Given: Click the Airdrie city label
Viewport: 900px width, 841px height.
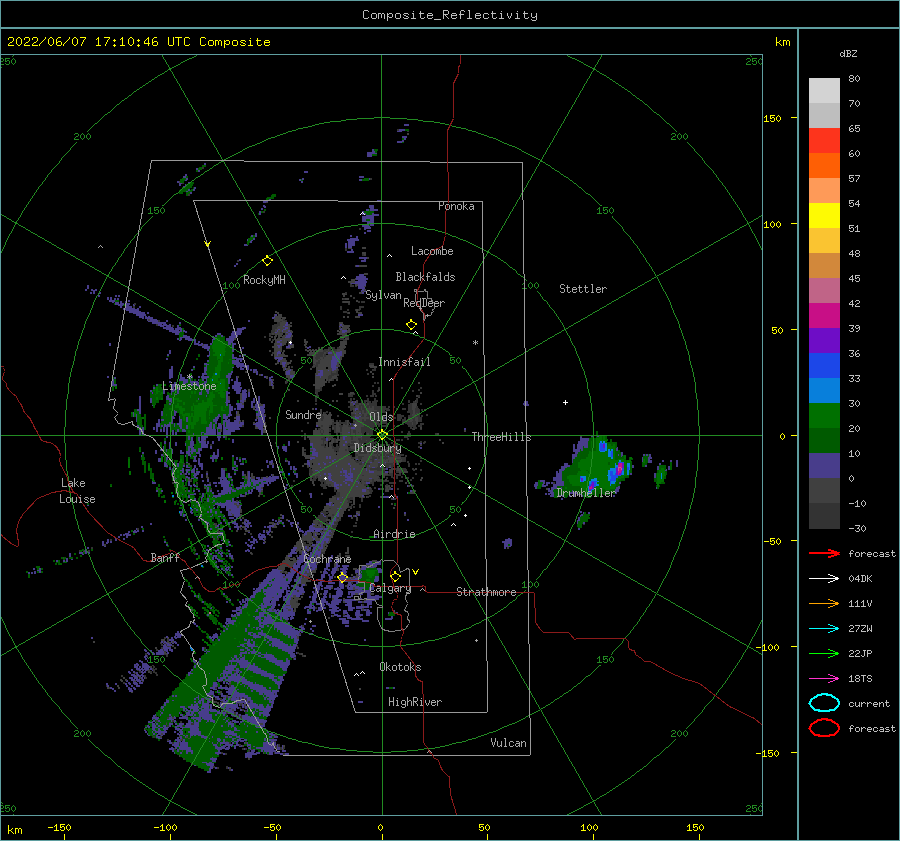Looking at the screenshot, I should tap(394, 534).
